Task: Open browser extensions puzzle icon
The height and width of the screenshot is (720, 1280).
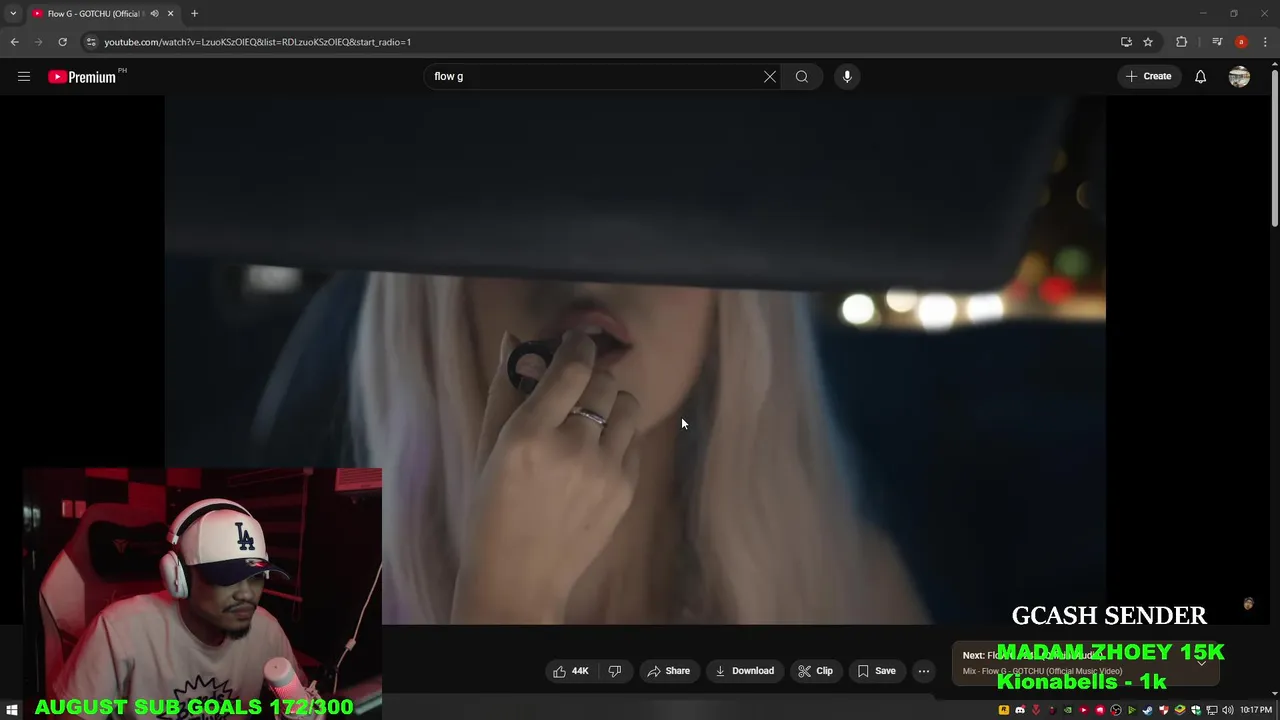Action: click(1182, 42)
